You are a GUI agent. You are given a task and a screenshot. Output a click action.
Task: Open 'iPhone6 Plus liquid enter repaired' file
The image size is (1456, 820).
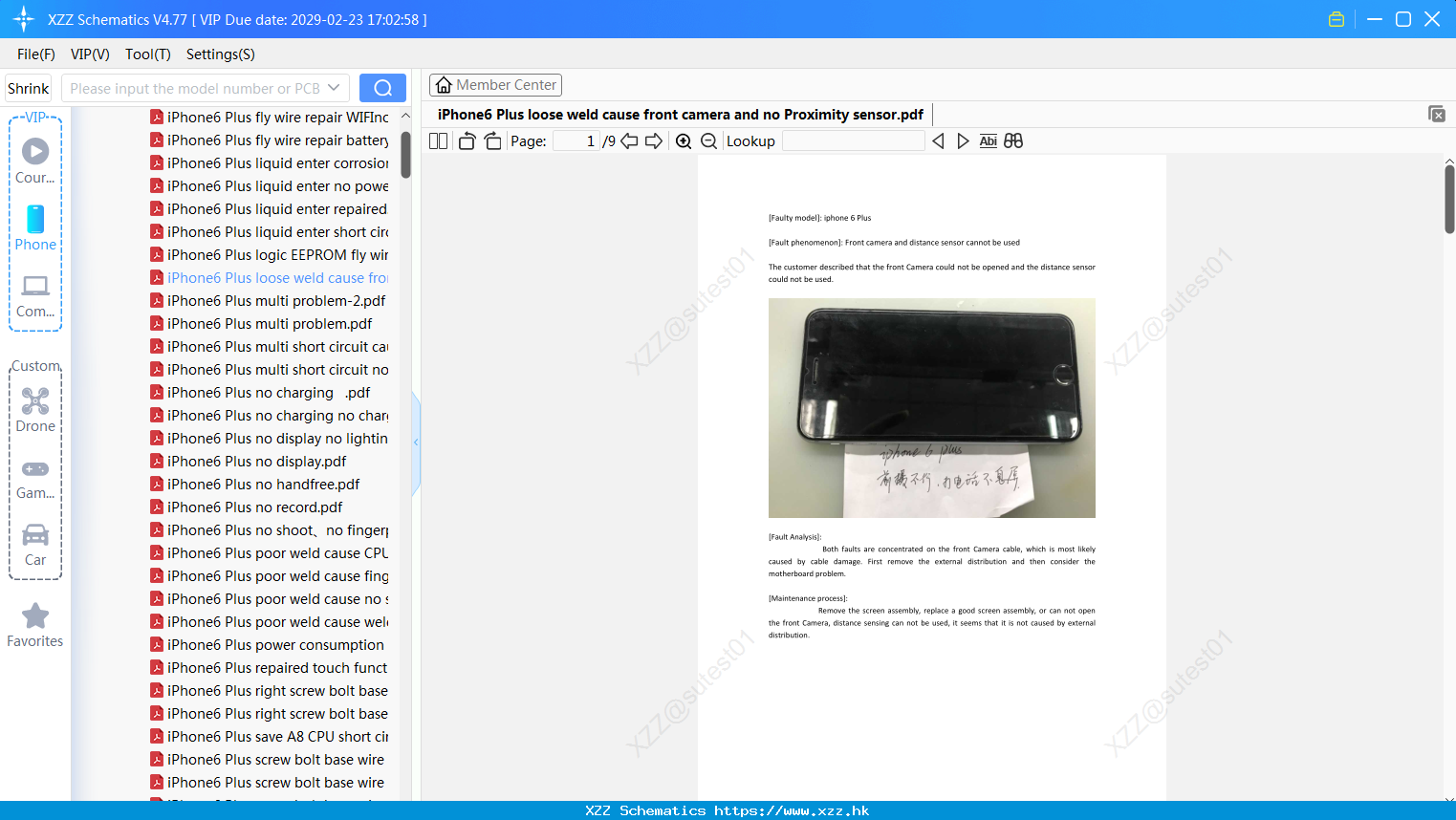coord(269,209)
